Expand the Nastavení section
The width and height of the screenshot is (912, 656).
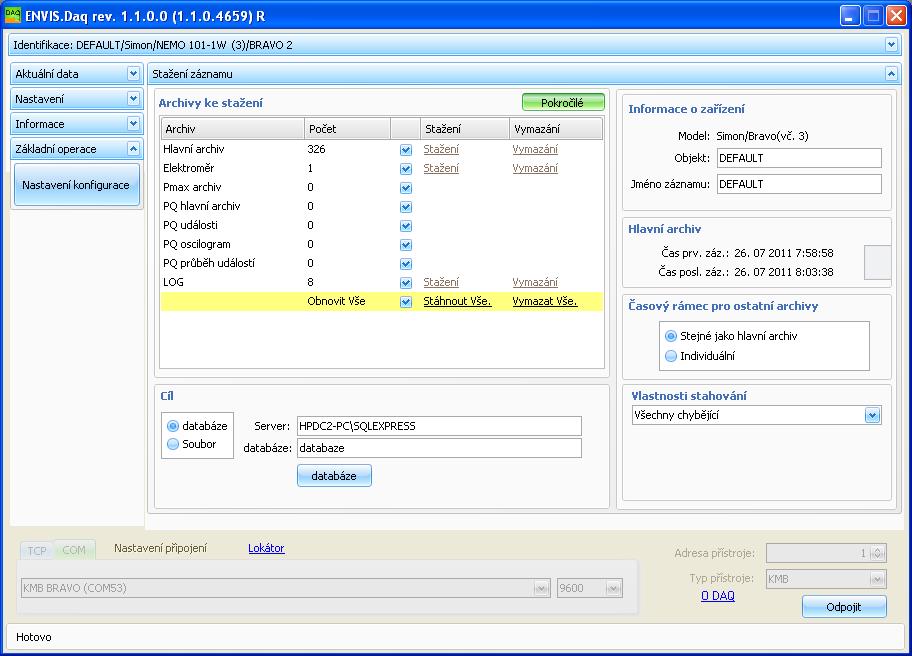coord(133,99)
